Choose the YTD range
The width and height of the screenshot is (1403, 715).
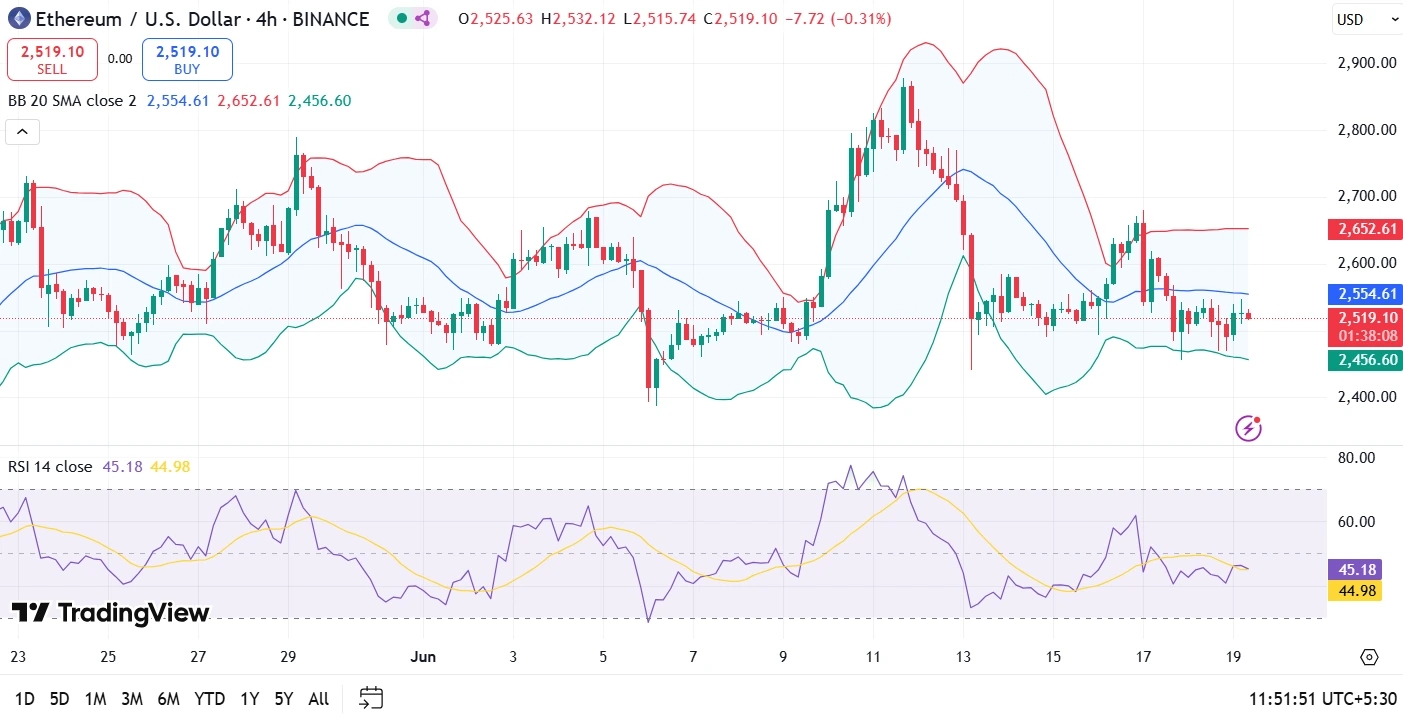pos(209,699)
